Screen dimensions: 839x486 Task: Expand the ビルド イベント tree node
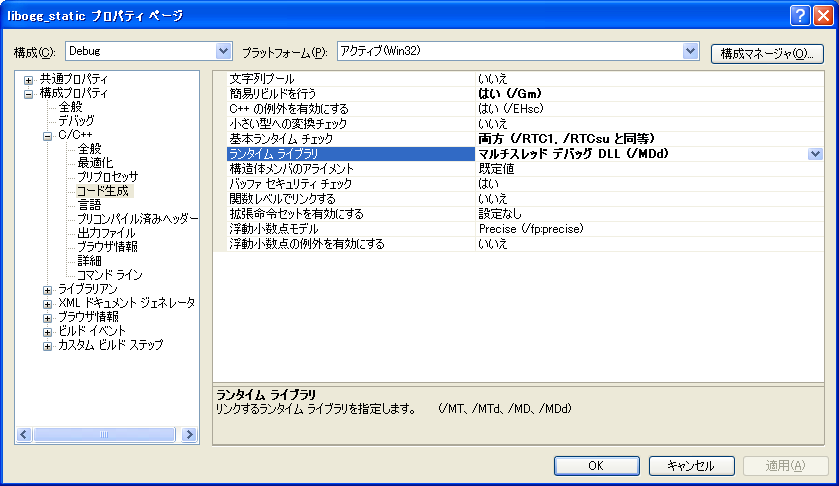47,331
